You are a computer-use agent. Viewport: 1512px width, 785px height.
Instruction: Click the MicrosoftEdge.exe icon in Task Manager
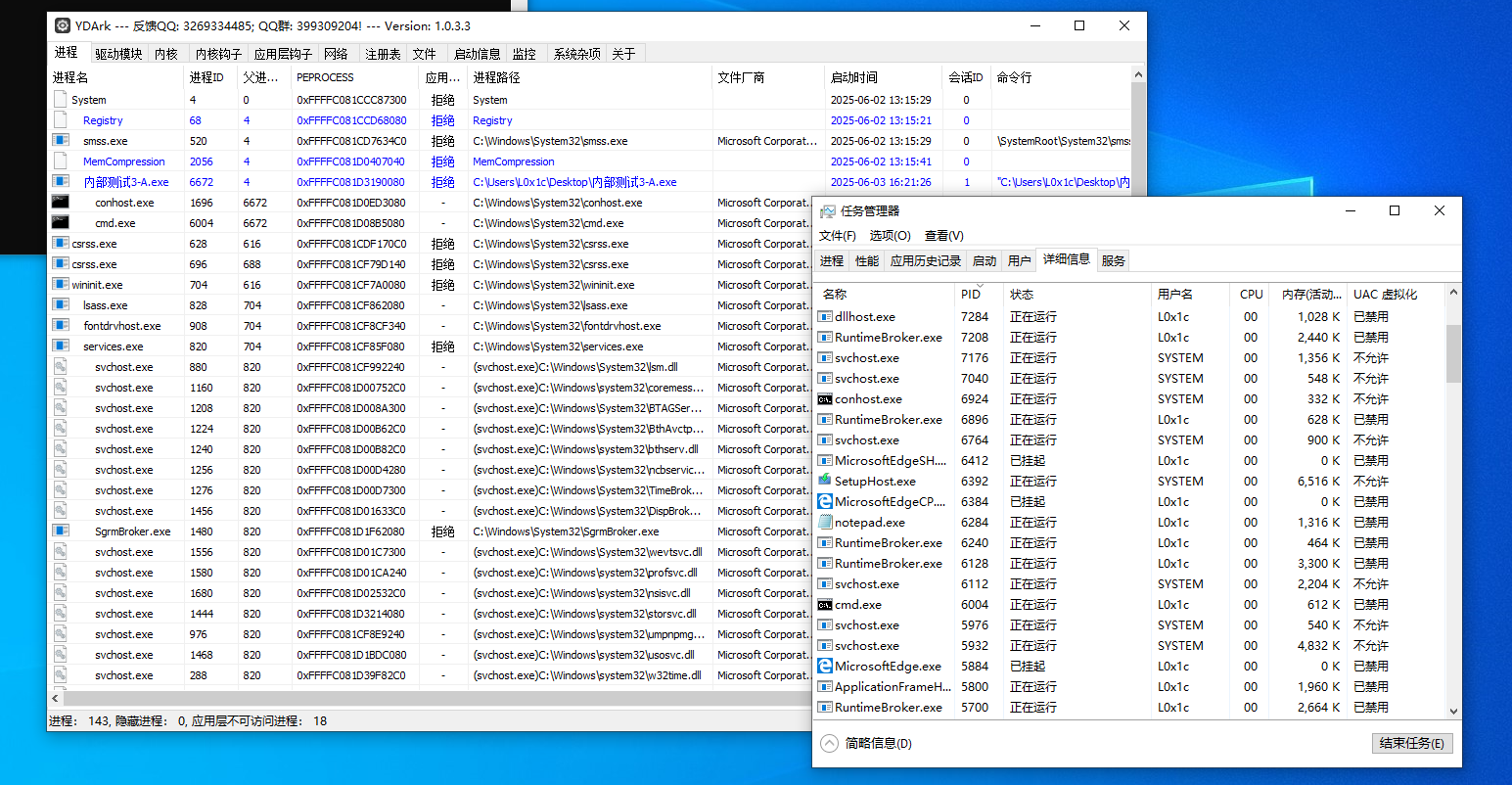(825, 666)
